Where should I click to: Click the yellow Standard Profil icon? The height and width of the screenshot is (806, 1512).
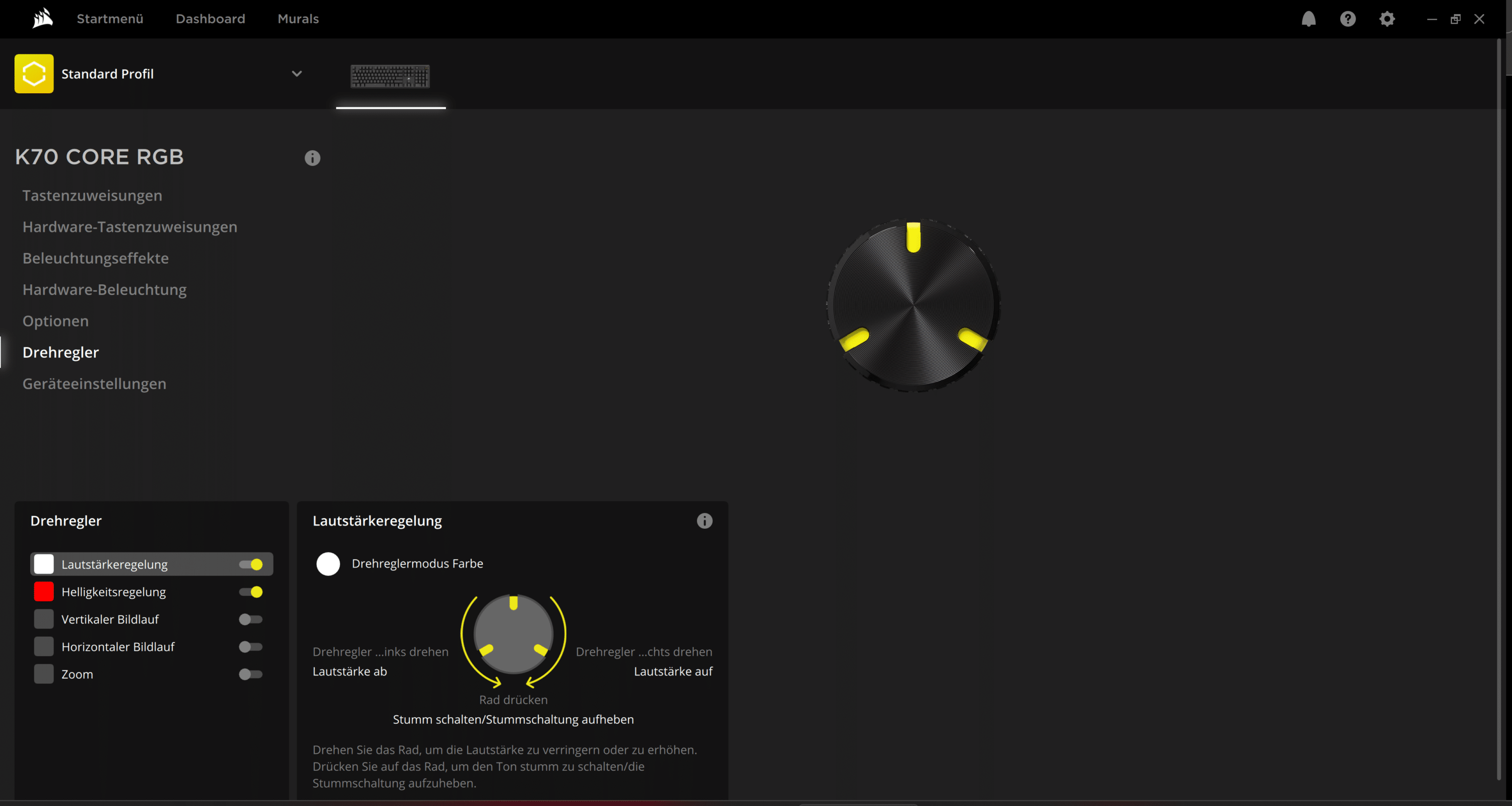pos(34,74)
